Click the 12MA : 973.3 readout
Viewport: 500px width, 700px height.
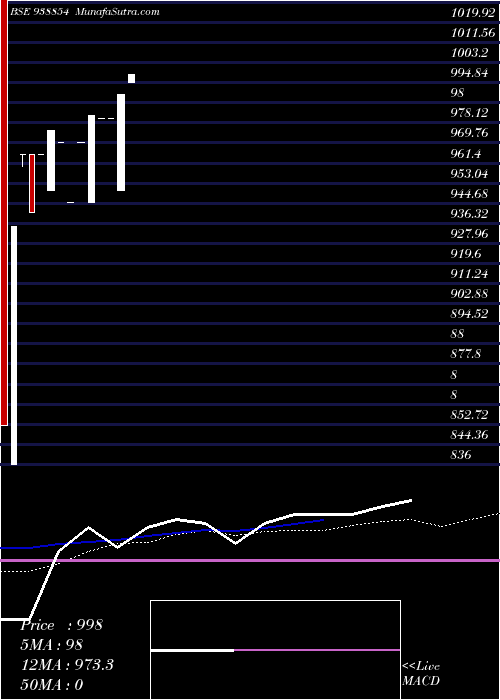[67, 665]
